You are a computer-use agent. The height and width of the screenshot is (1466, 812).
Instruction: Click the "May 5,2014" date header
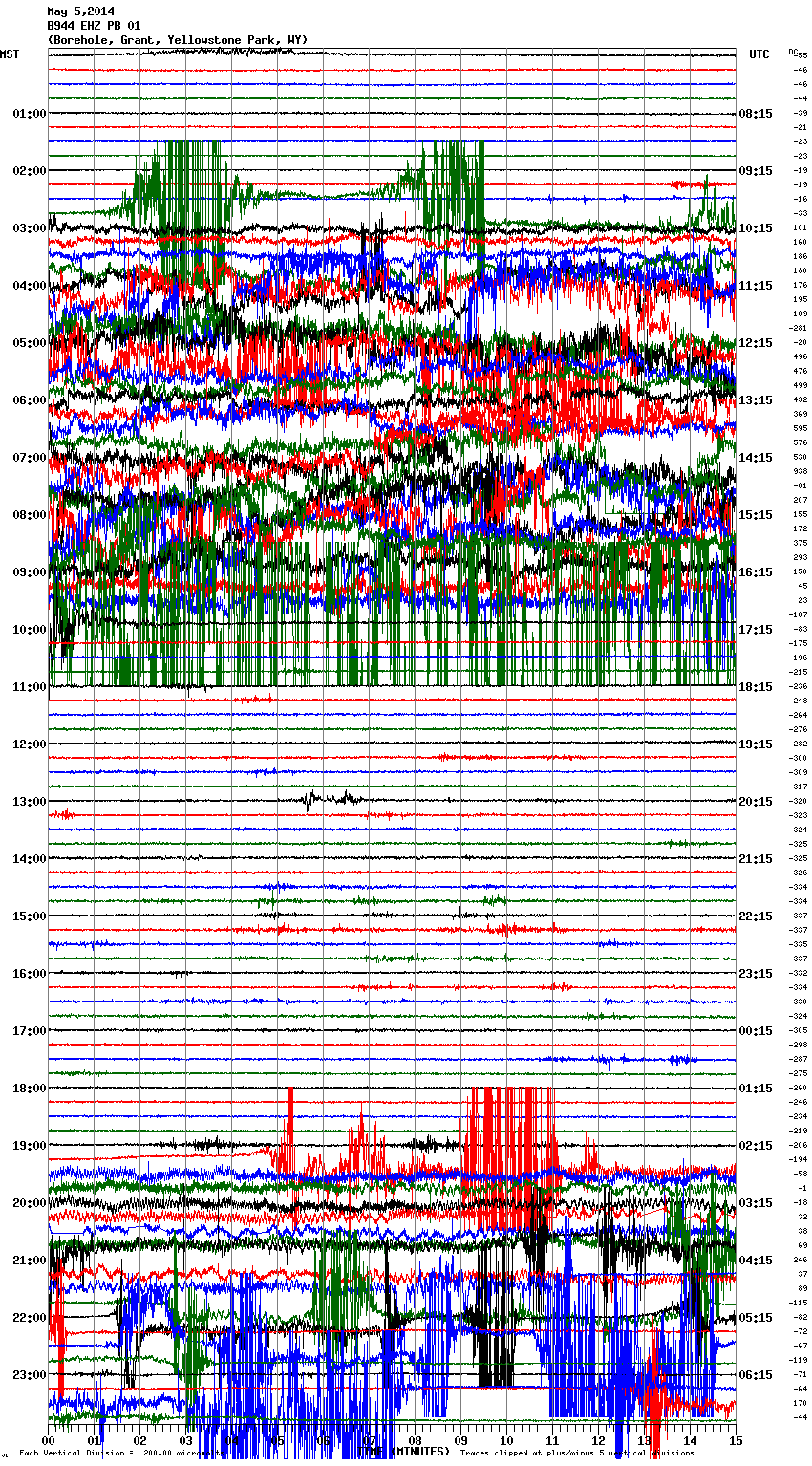(x=80, y=11)
